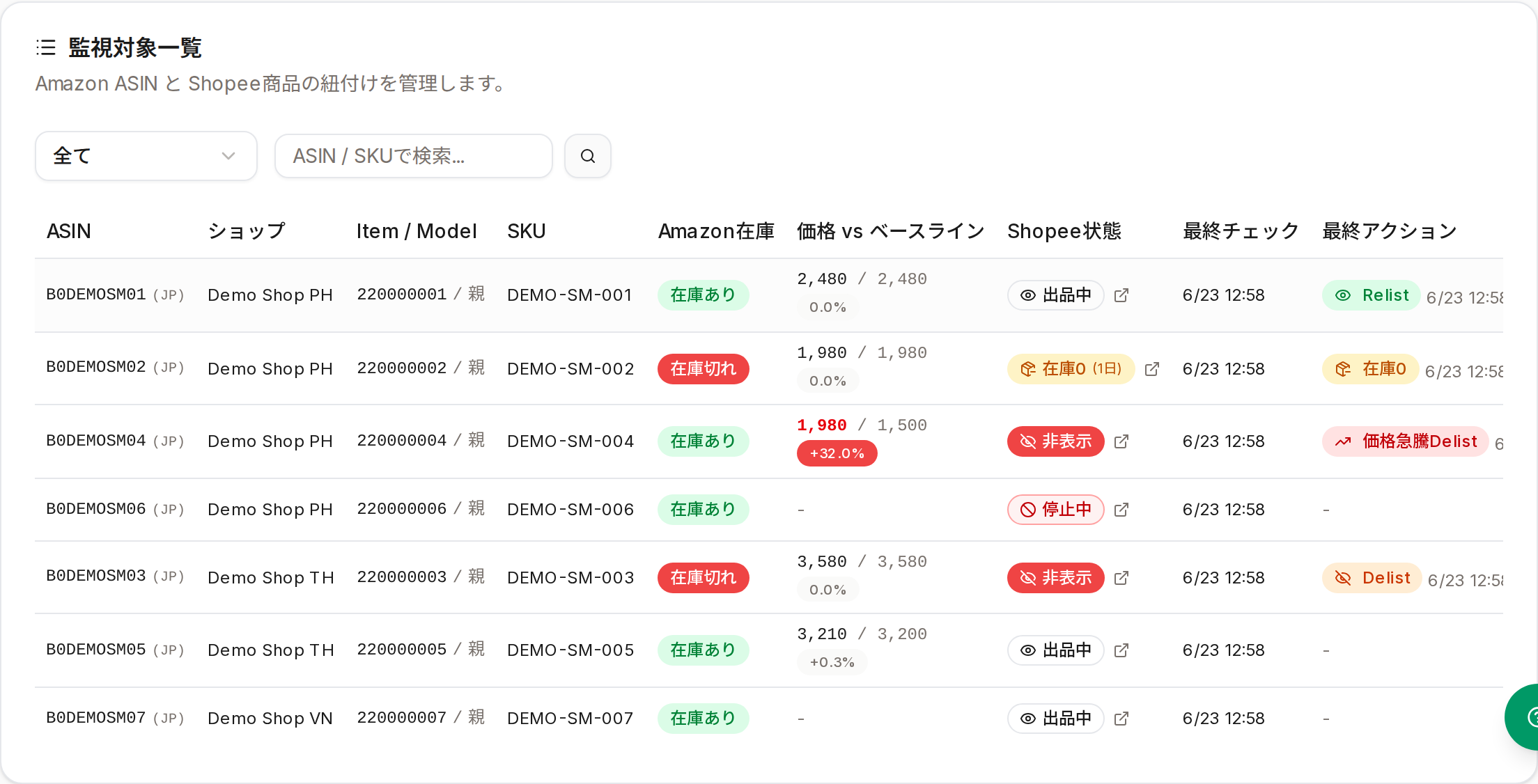
Task: Click 出品中 status badge for DEMO-SM-007
Action: pyautogui.click(x=1056, y=719)
